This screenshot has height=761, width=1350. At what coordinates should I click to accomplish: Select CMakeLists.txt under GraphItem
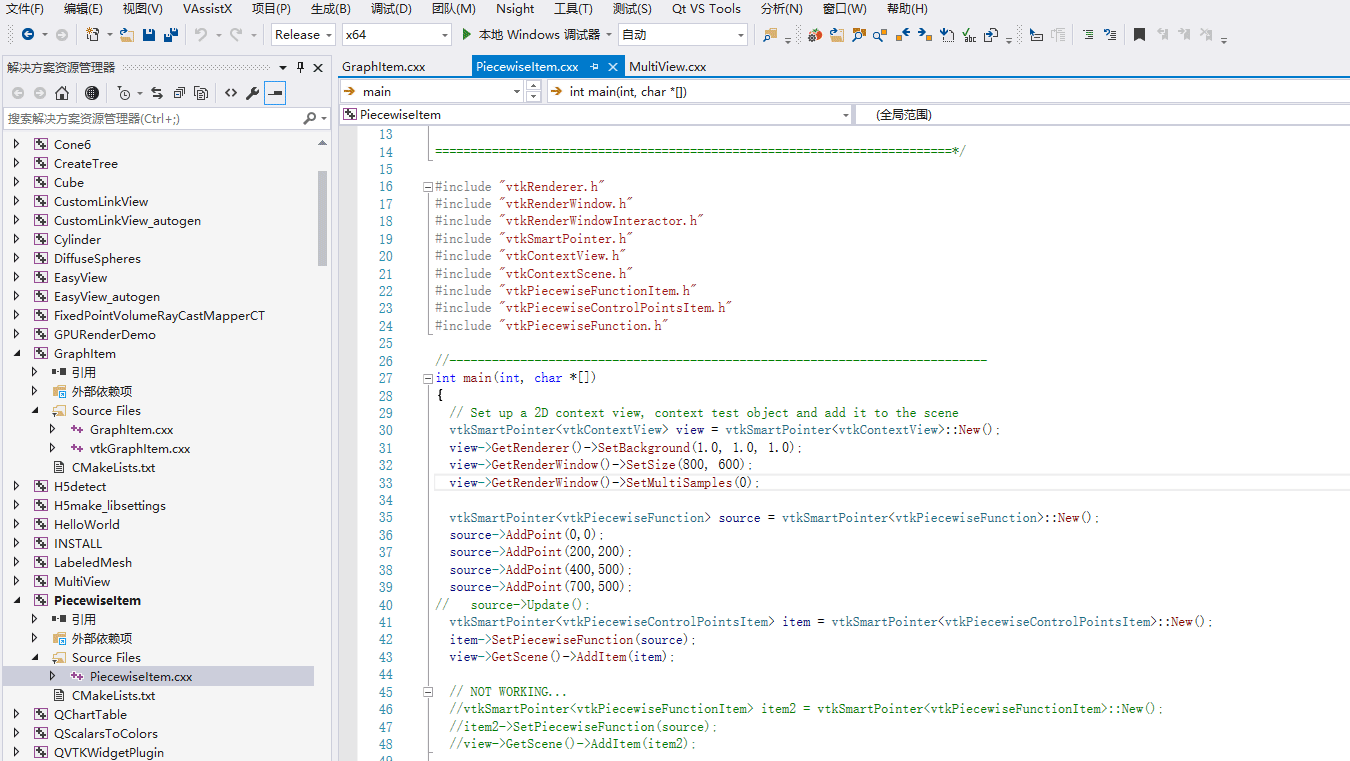click(x=113, y=468)
